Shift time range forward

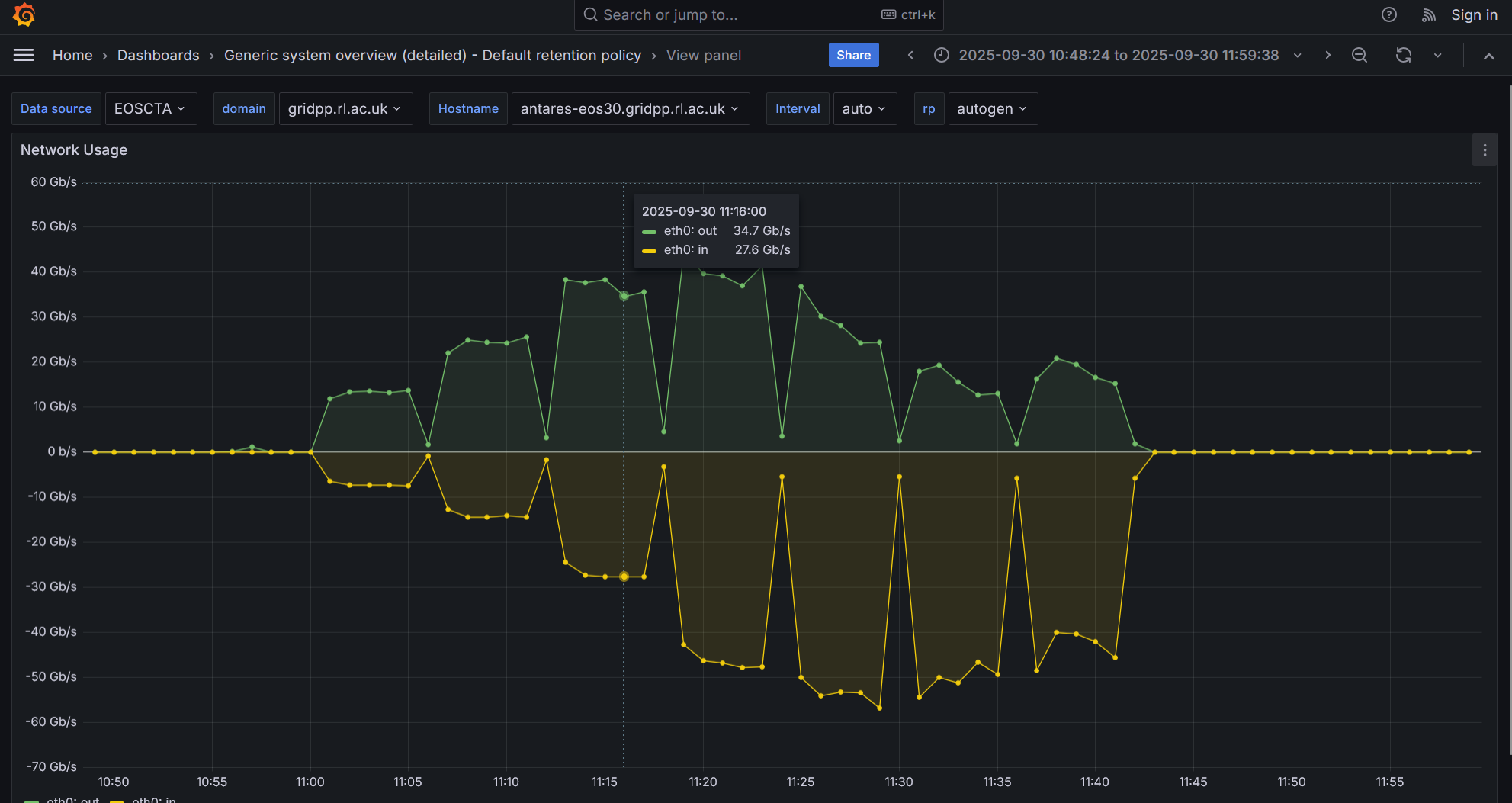1327,55
